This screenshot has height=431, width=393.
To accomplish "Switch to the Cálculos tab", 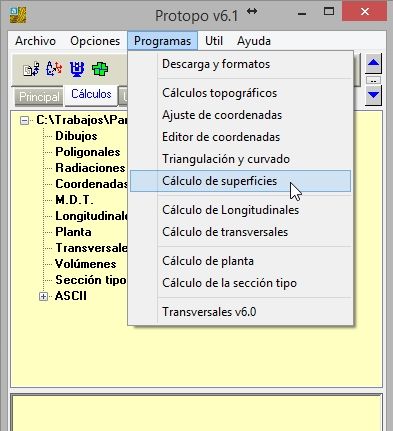I will [x=91, y=94].
